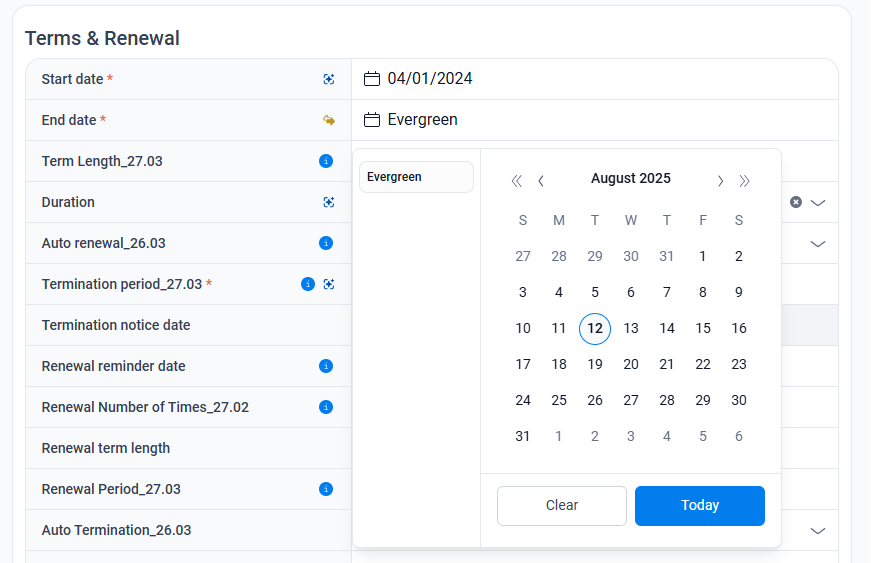
Task: Click the scan icon beside Termination period_27.03
Action: pyautogui.click(x=328, y=284)
